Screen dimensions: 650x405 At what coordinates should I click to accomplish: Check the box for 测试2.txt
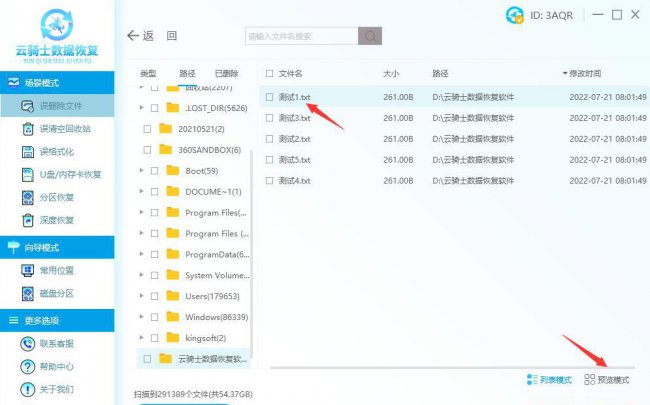click(269, 139)
